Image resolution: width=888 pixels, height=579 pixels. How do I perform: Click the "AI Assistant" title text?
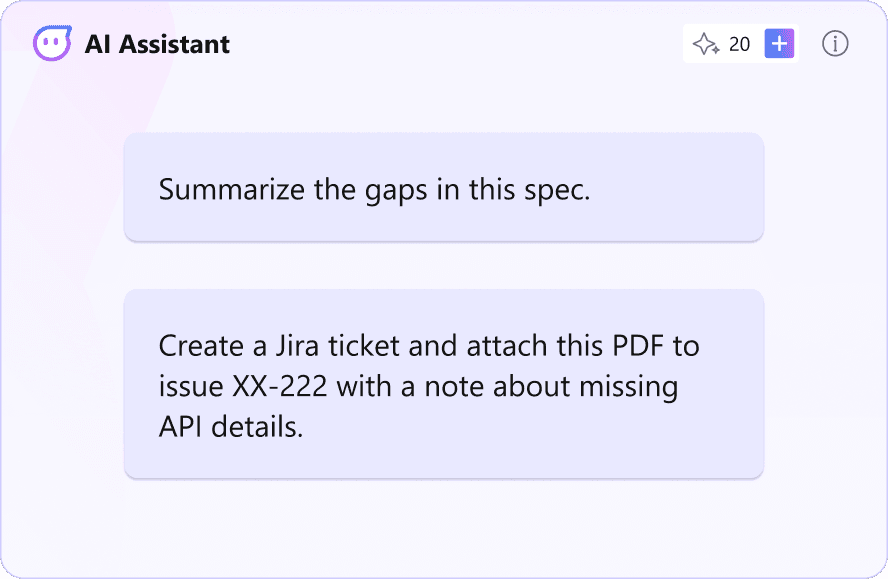click(157, 44)
